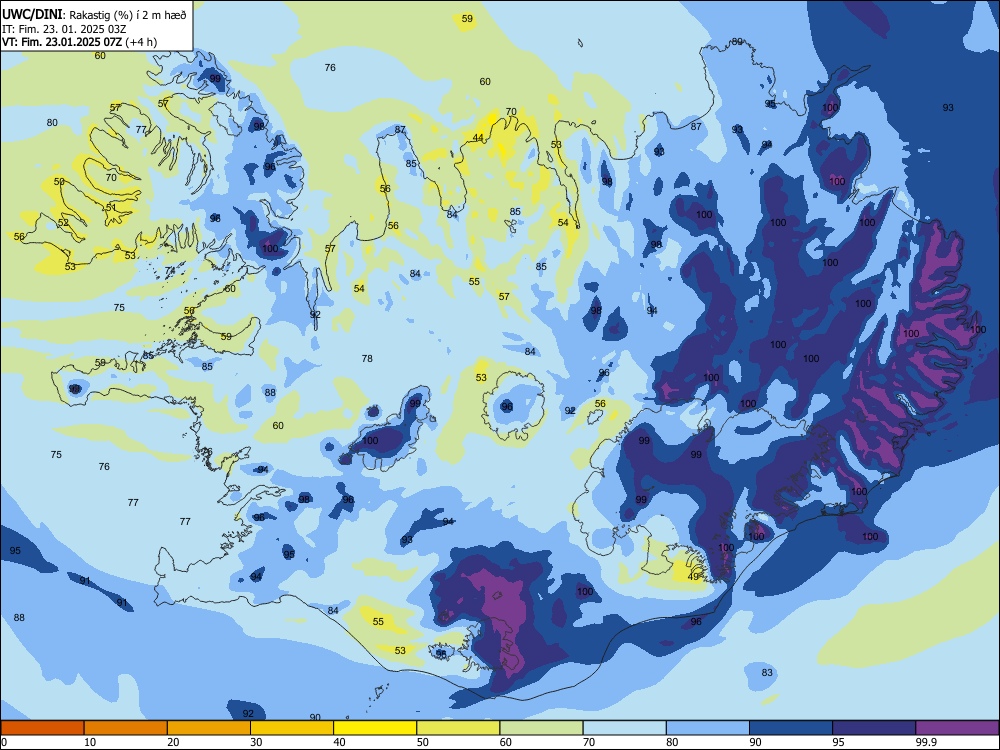Click the 'VT: Fim. 23.01.2025 07Z (+4 h)' line
The image size is (1000, 750).
click(x=80, y=42)
